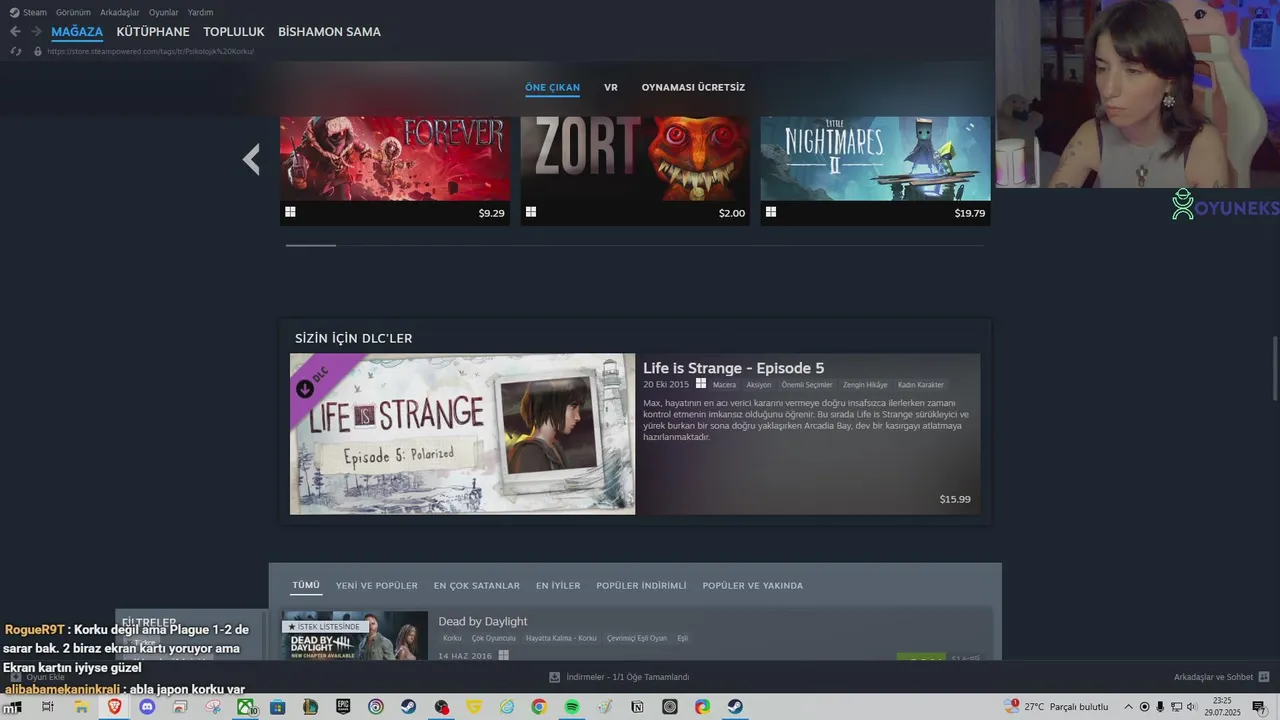Viewport: 1280px width, 720px height.
Task: Open Google Chrome from the taskbar
Action: pos(539,707)
